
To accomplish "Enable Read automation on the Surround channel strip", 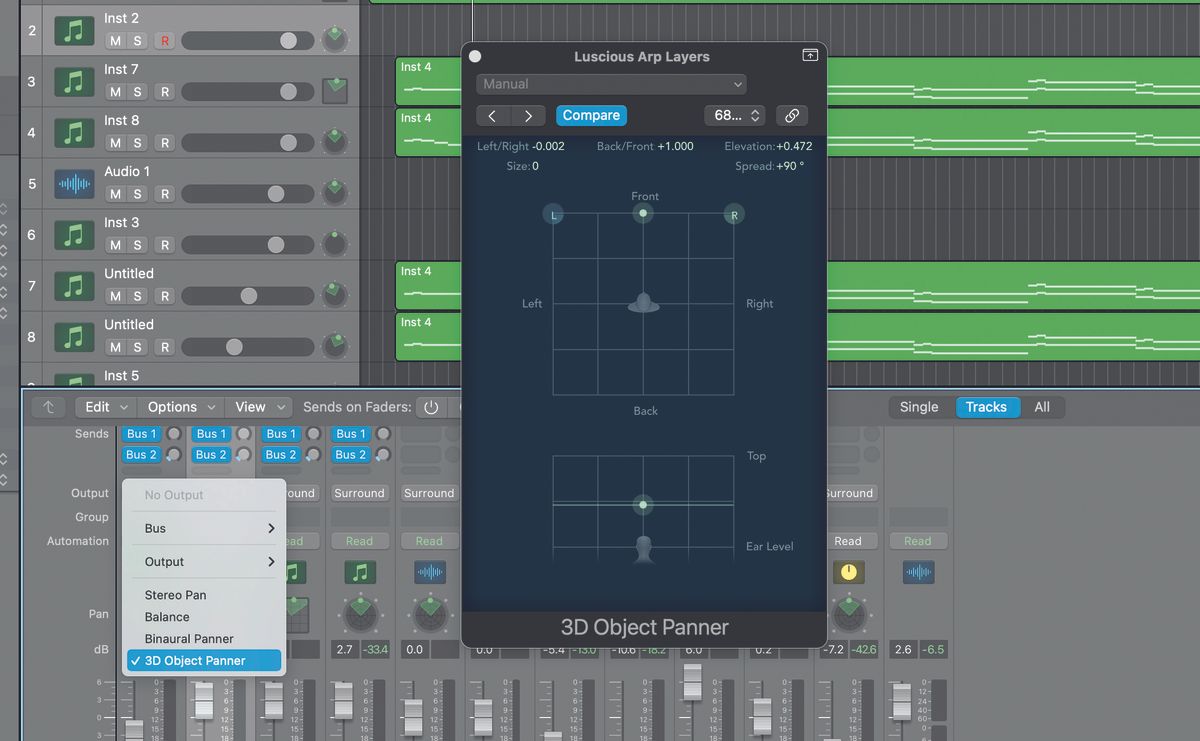I will (360, 540).
